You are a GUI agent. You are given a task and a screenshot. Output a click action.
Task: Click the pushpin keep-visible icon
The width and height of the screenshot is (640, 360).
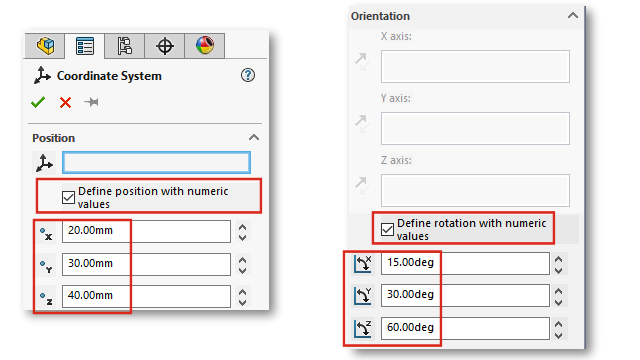[91, 102]
